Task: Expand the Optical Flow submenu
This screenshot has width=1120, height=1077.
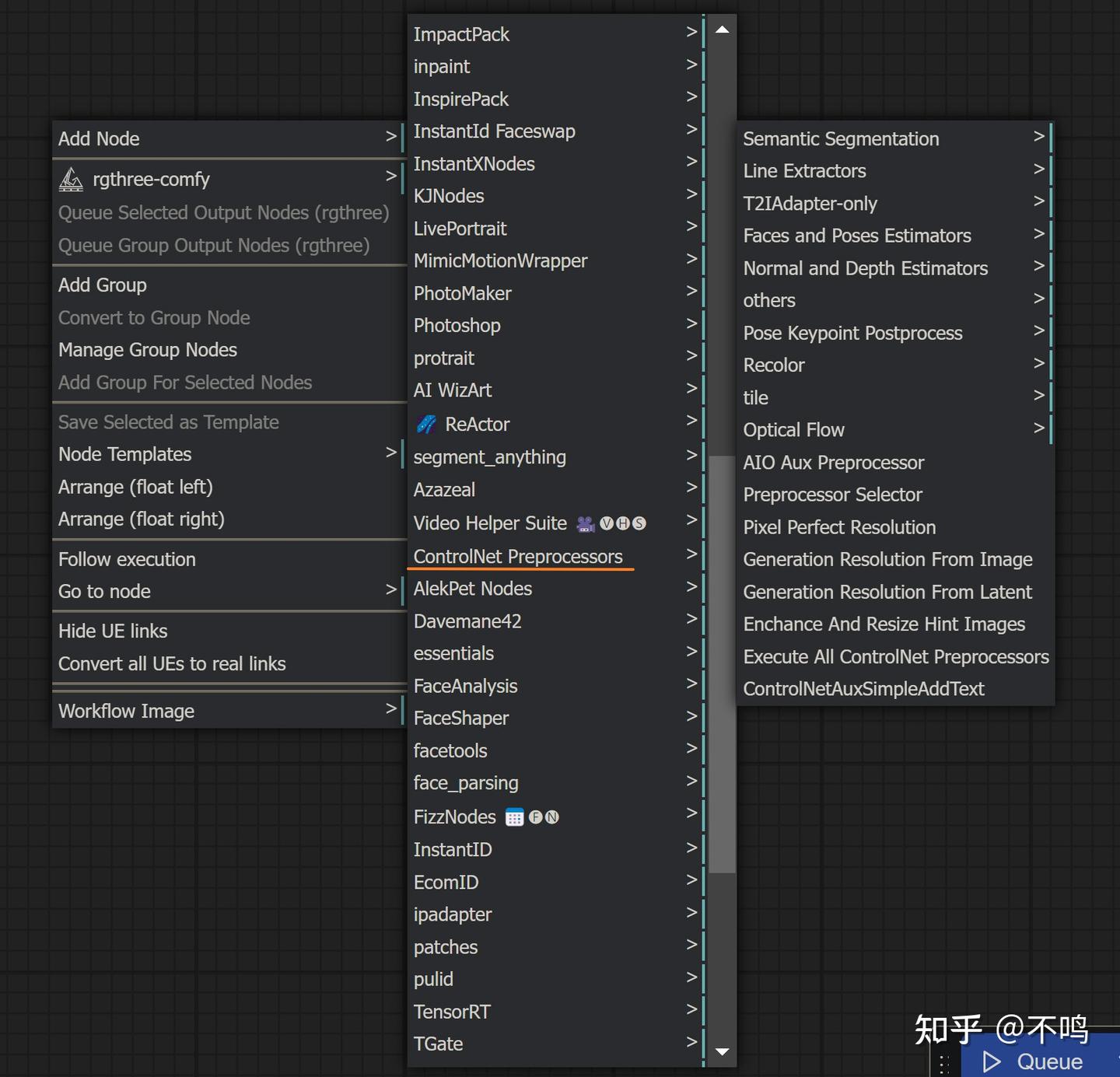Action: pos(895,430)
